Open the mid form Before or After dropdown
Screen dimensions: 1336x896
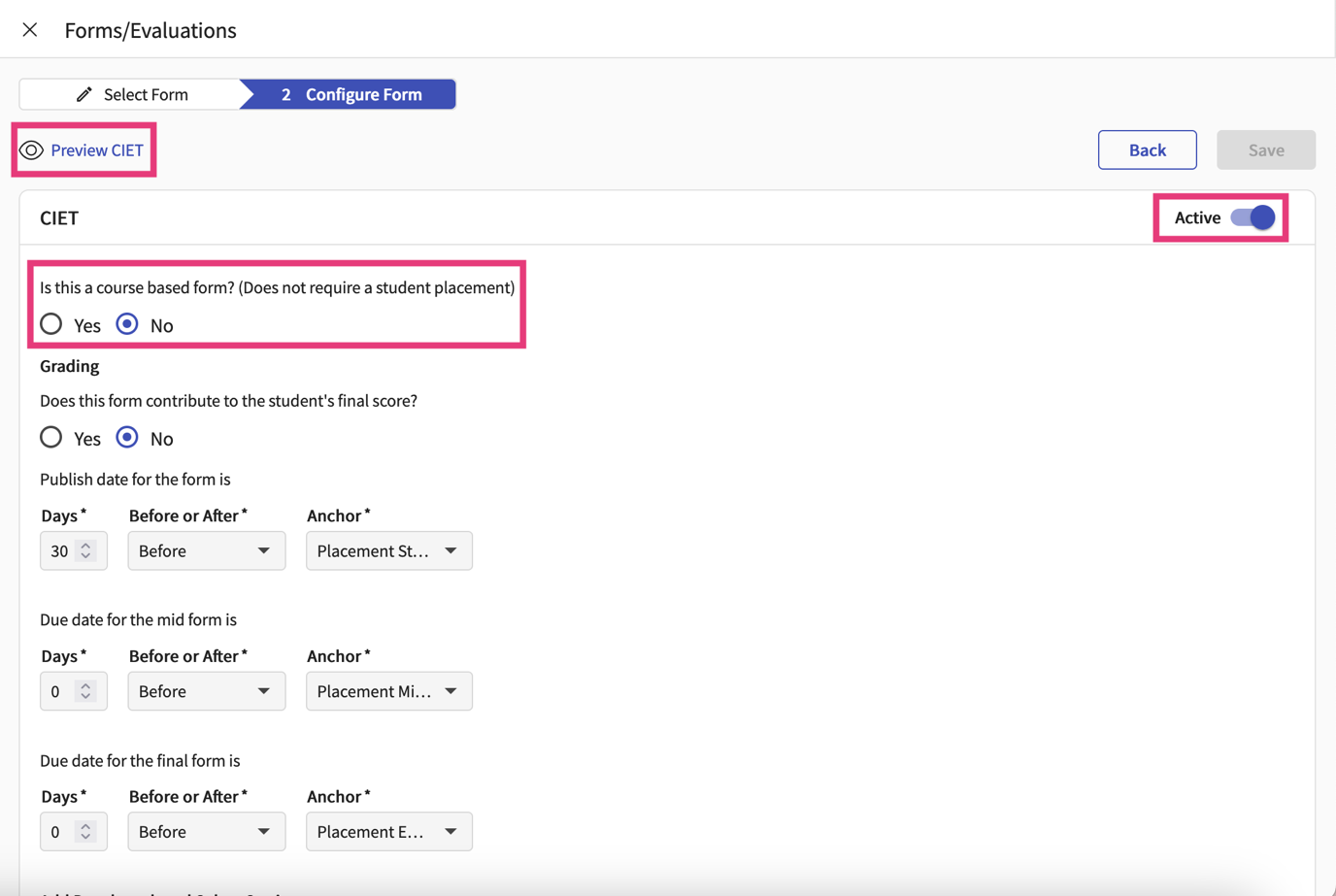pos(206,690)
